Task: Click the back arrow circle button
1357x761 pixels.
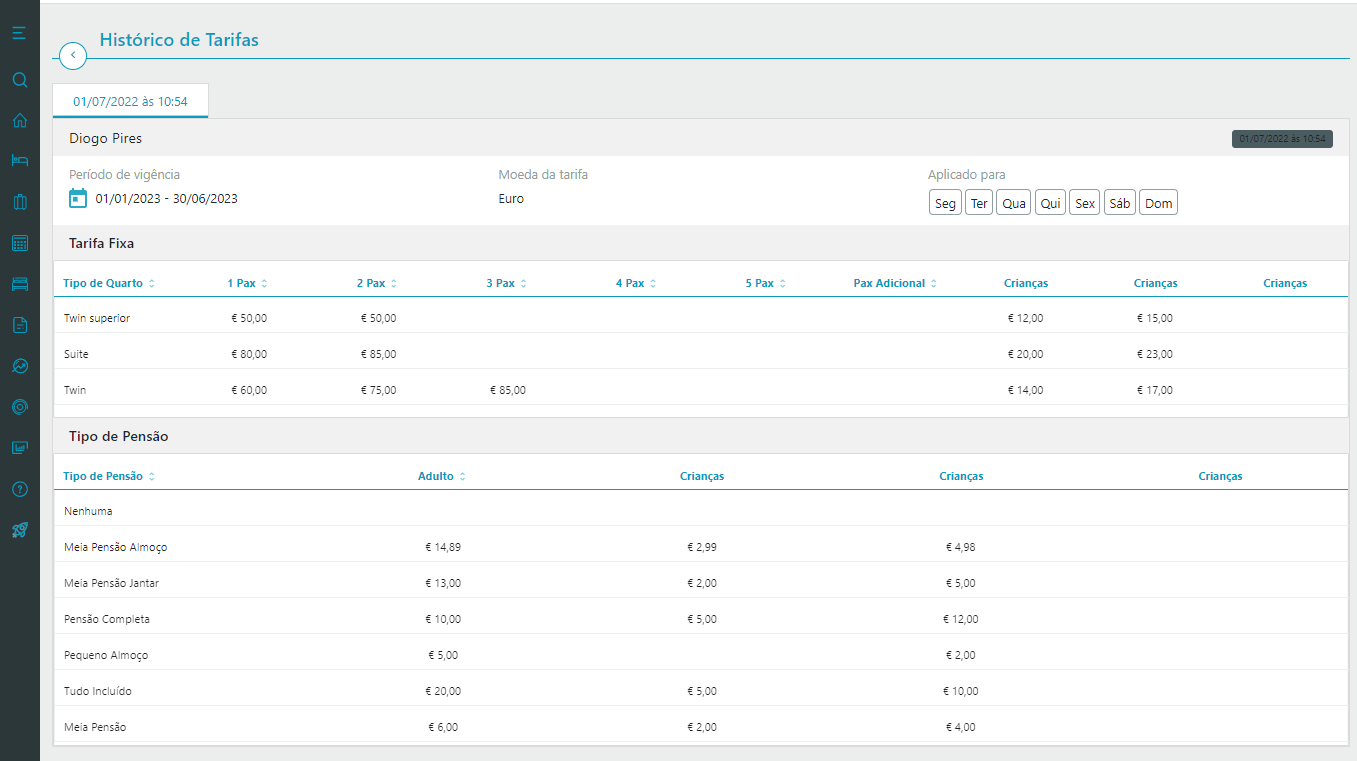Action: [x=73, y=56]
